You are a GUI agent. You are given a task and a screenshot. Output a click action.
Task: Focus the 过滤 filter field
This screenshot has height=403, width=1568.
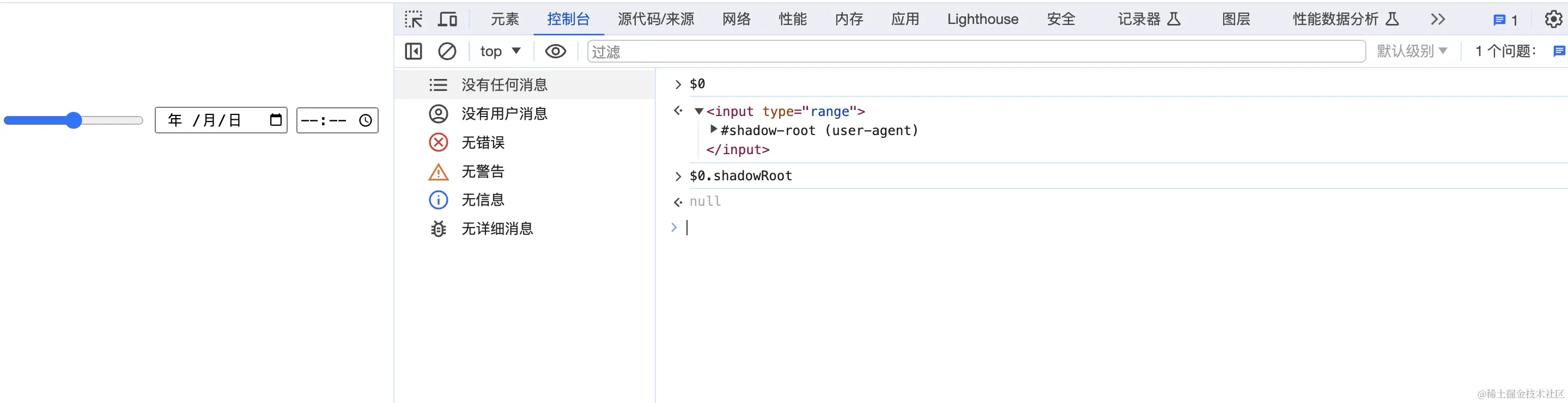tap(976, 52)
